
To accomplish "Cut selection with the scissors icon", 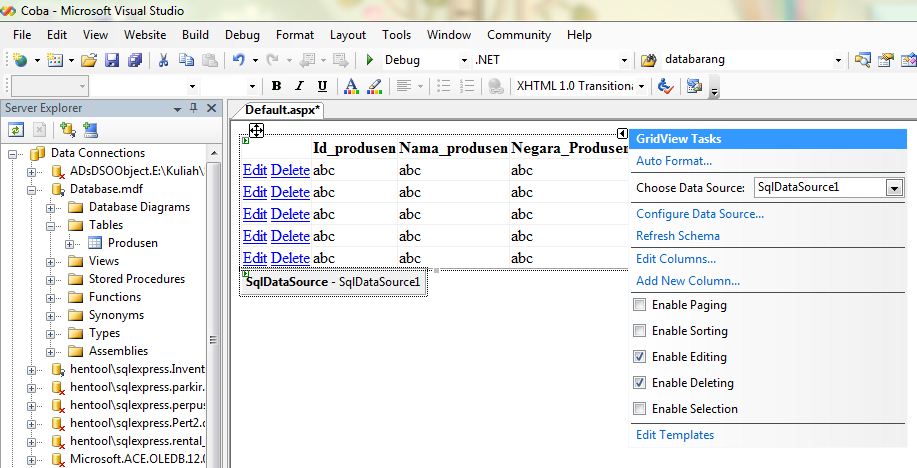I will (x=164, y=60).
